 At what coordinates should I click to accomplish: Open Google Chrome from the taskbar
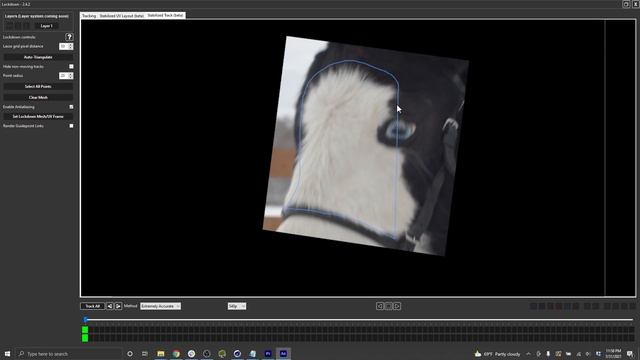pyautogui.click(x=176, y=353)
